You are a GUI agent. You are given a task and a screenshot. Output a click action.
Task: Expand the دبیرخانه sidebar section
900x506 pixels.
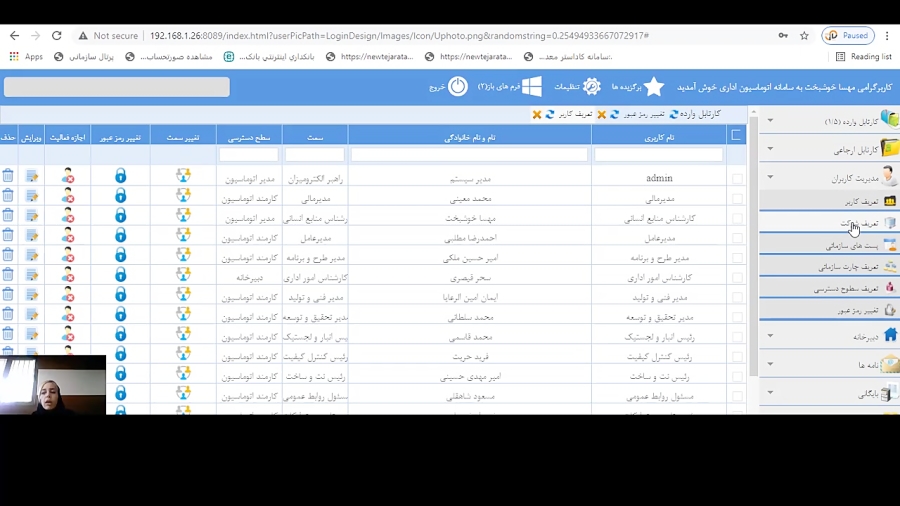point(770,336)
